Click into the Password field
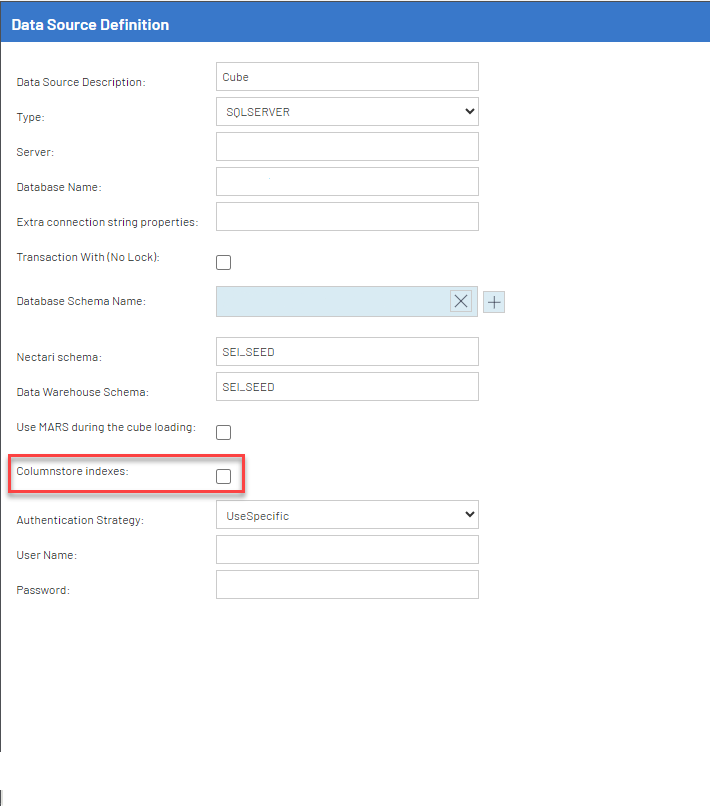The height and width of the screenshot is (806, 710). (347, 585)
